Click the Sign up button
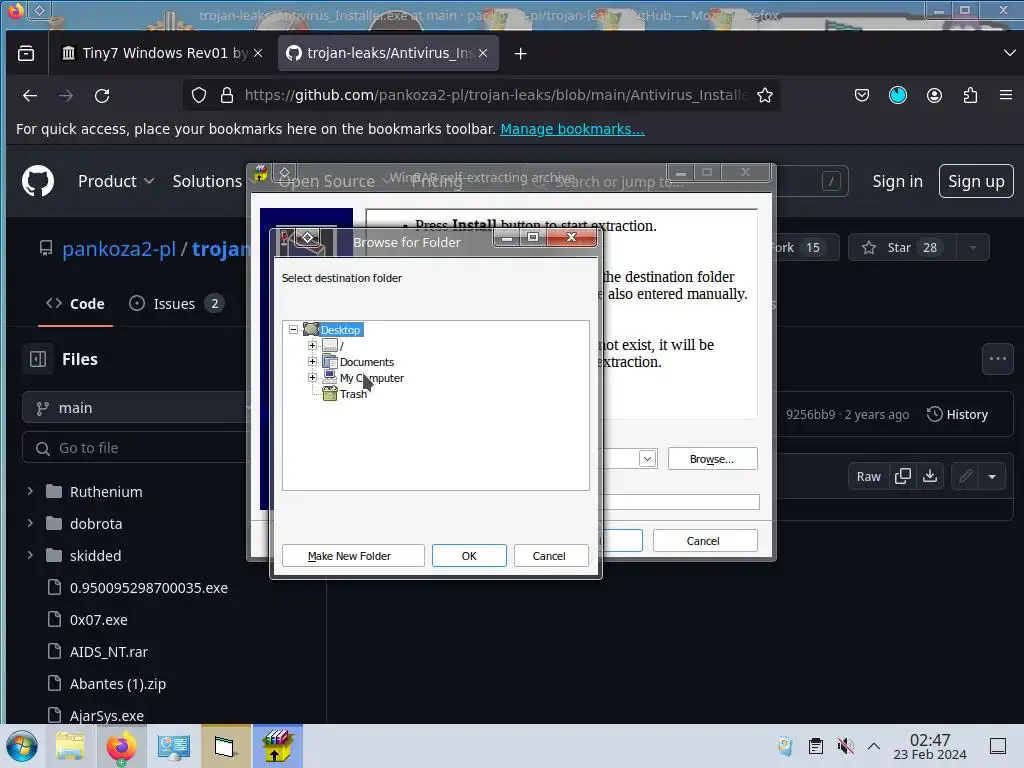This screenshot has height=768, width=1024. click(x=976, y=181)
